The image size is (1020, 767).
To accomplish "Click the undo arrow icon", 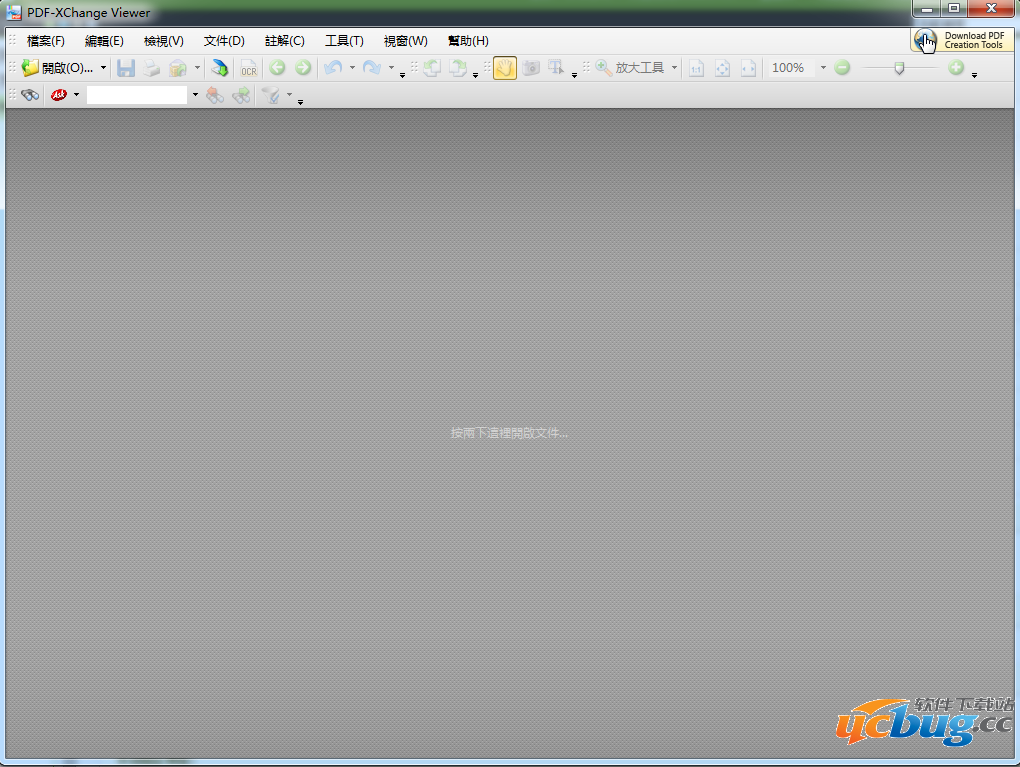I will (x=333, y=68).
